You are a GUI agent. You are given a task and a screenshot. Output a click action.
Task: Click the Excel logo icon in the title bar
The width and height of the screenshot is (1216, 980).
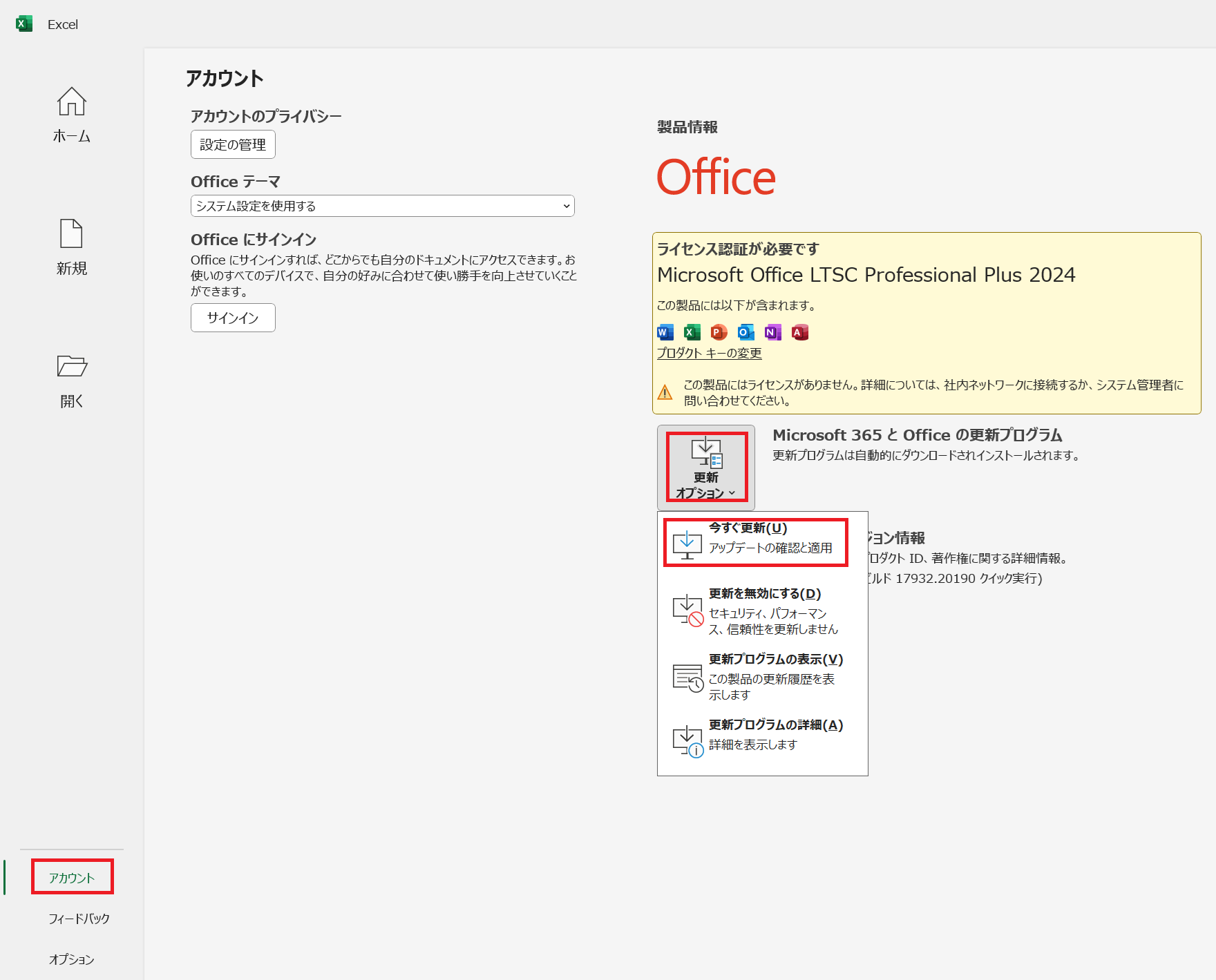click(x=24, y=23)
